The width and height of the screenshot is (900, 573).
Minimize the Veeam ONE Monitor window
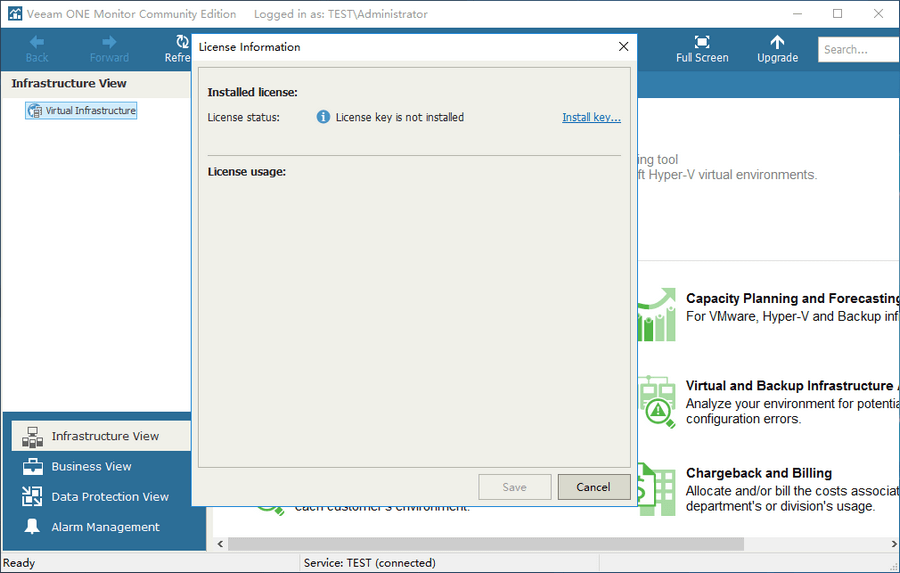[x=797, y=14]
